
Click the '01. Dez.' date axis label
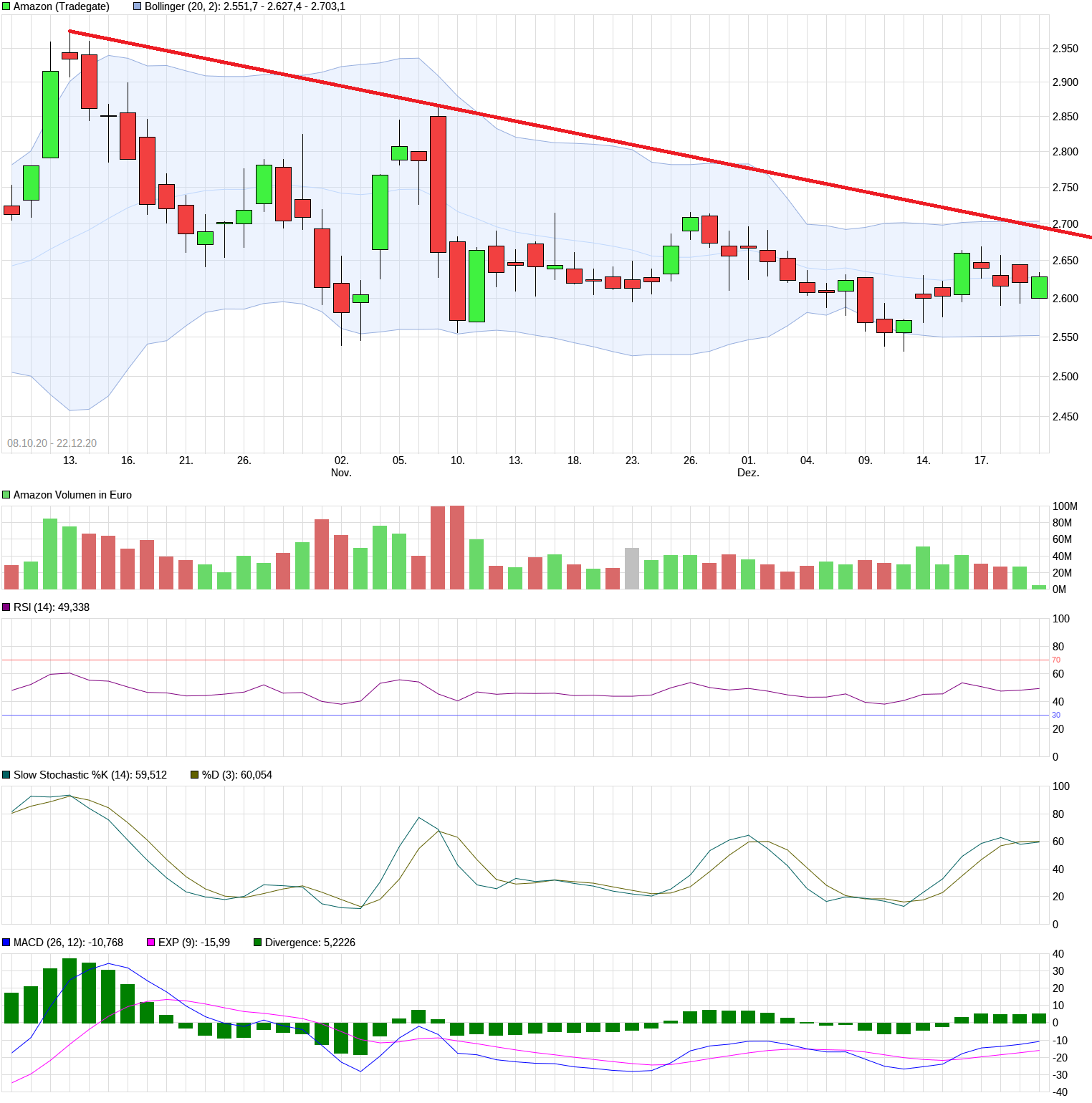click(x=748, y=466)
